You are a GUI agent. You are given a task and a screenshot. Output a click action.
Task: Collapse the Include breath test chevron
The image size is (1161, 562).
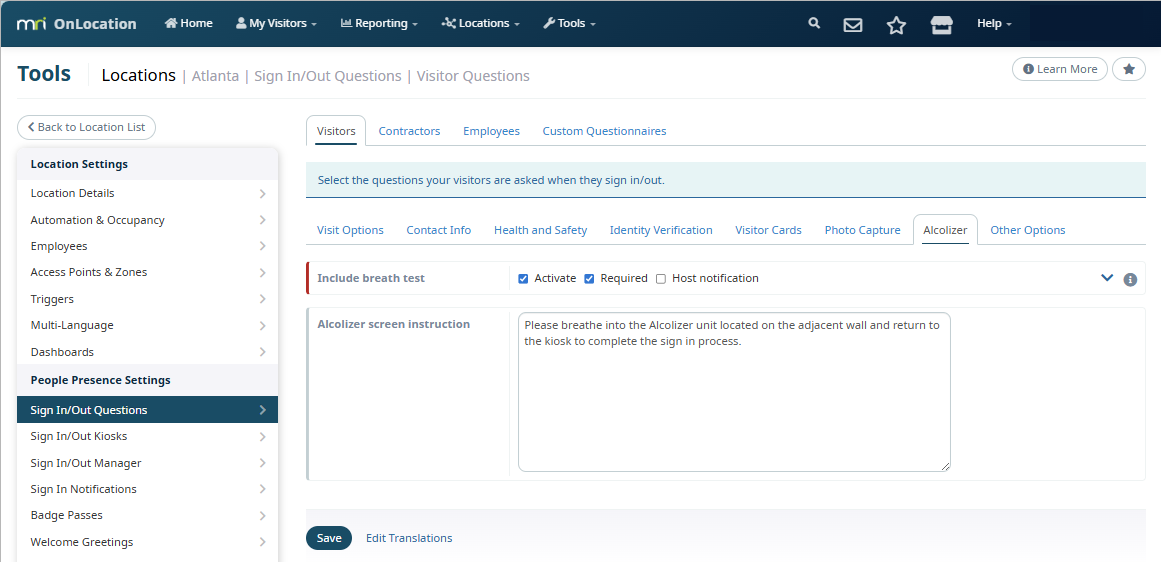click(x=1107, y=278)
